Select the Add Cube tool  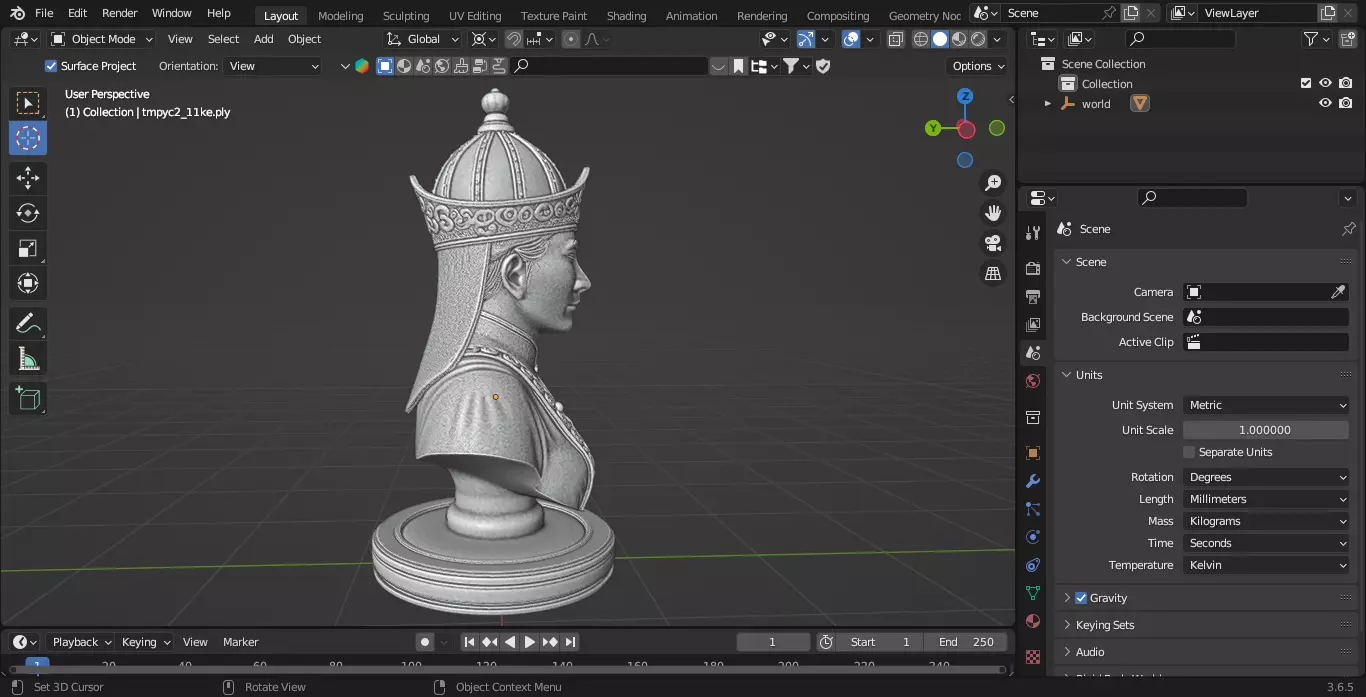pos(28,399)
